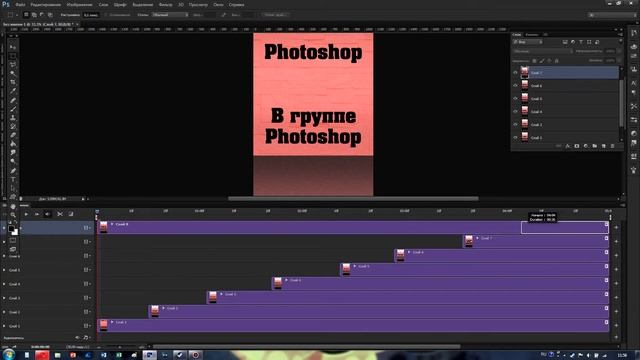Hide layer Слой 5 via eye icon
640x360 pixels.
[515, 99]
